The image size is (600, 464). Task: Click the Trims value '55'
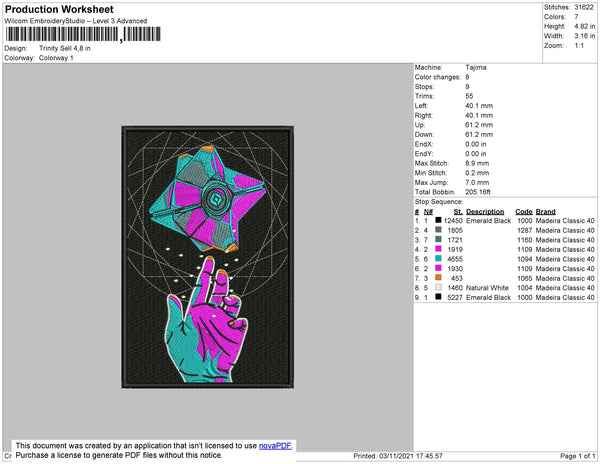[469, 96]
